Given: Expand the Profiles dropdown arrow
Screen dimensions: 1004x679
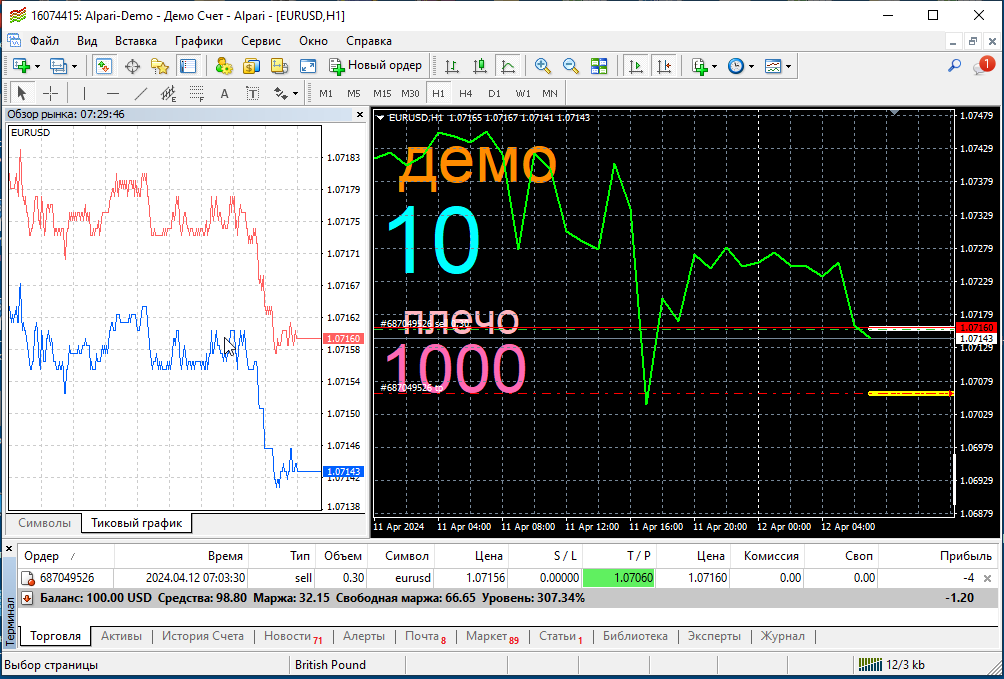Looking at the screenshot, I should pos(74,66).
